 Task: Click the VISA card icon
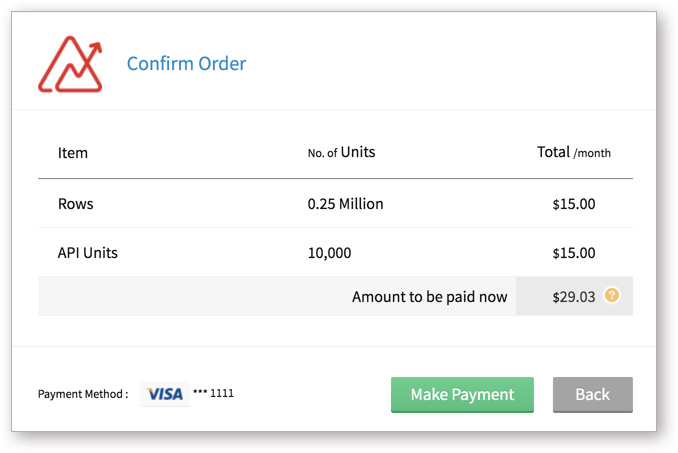pyautogui.click(x=165, y=394)
